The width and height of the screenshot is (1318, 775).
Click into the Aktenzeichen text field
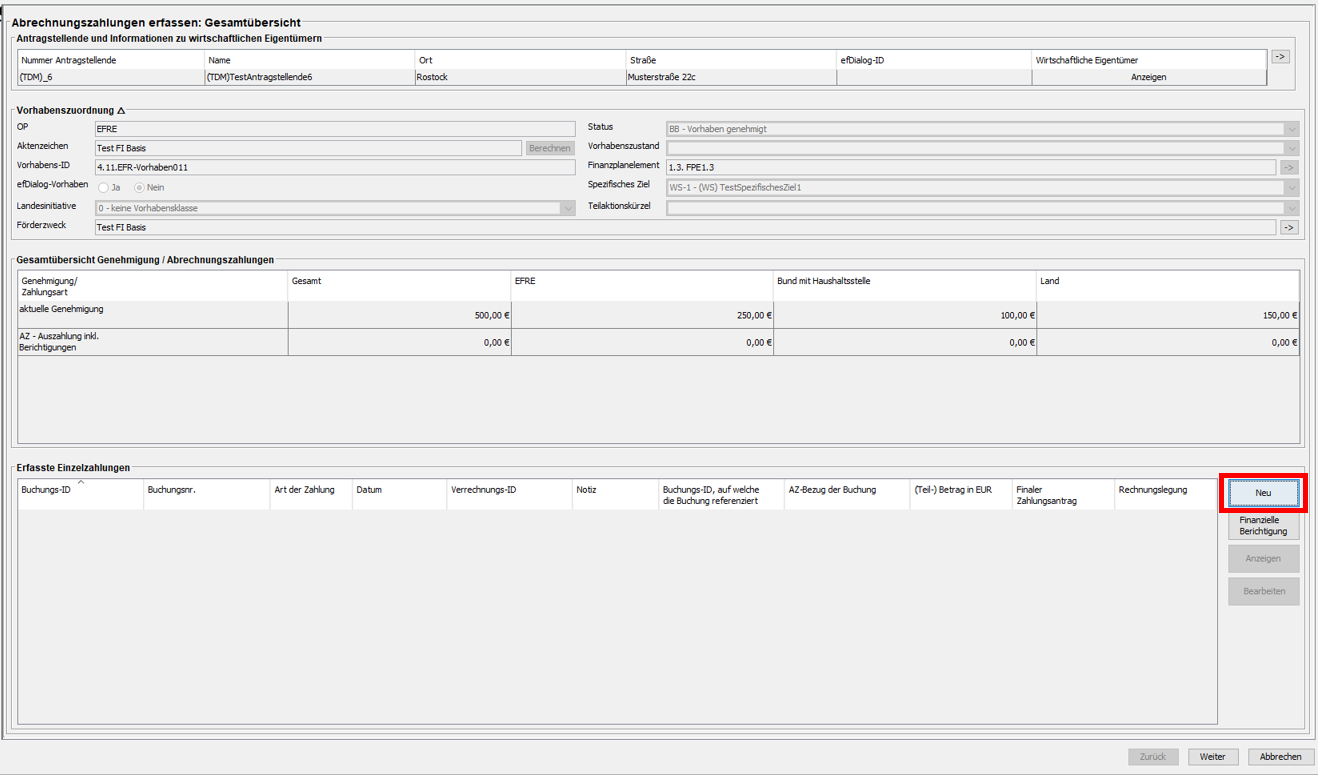coord(308,148)
